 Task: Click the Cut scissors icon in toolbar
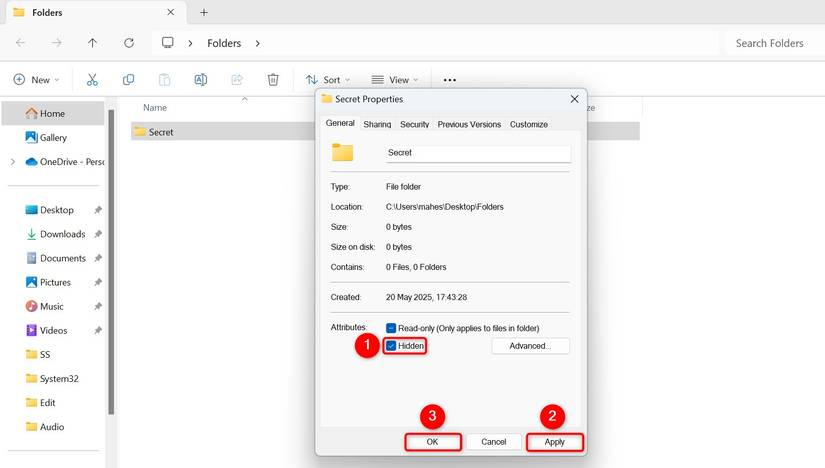(x=92, y=80)
